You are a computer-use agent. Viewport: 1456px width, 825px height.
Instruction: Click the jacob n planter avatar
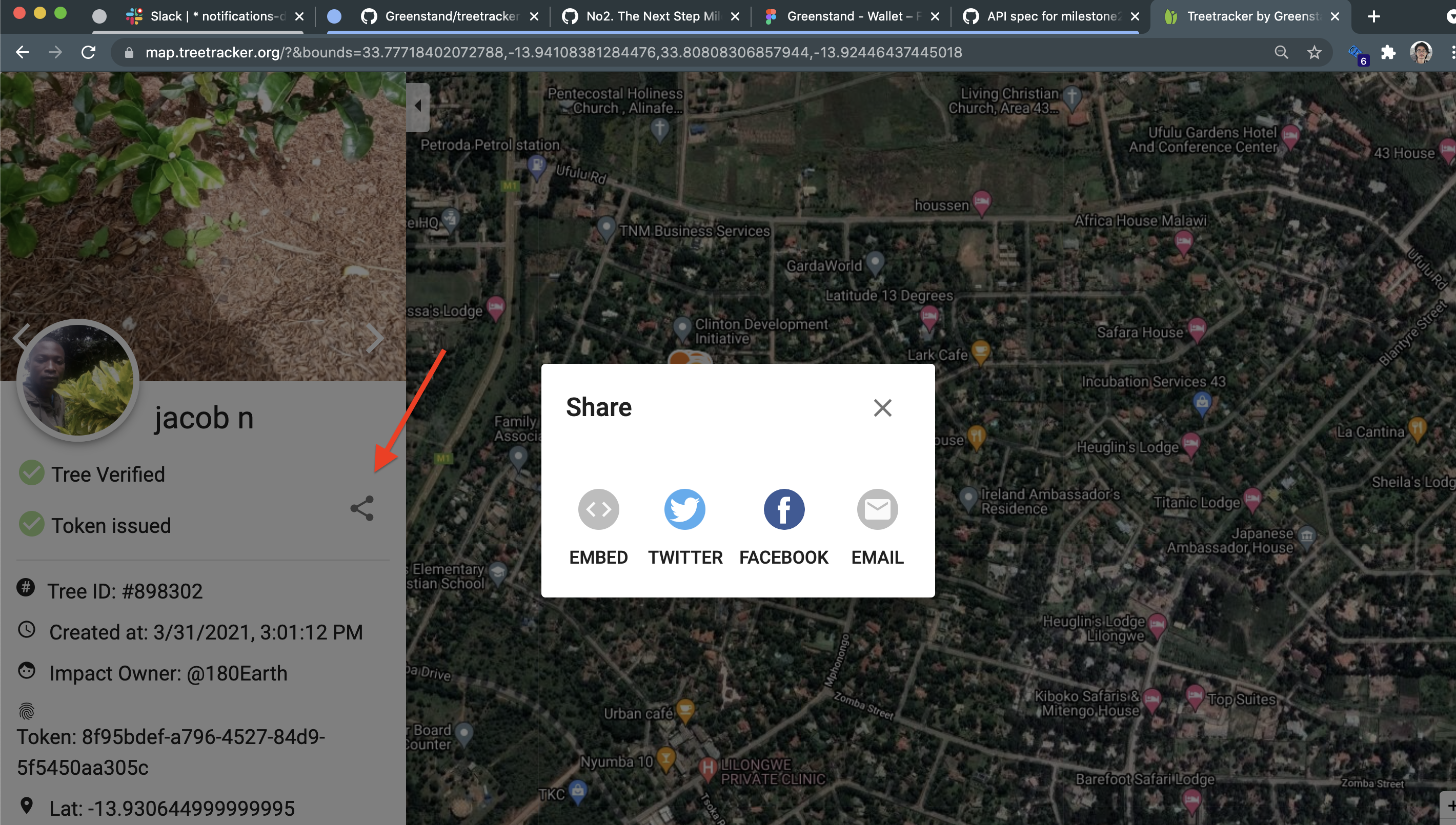(x=77, y=380)
